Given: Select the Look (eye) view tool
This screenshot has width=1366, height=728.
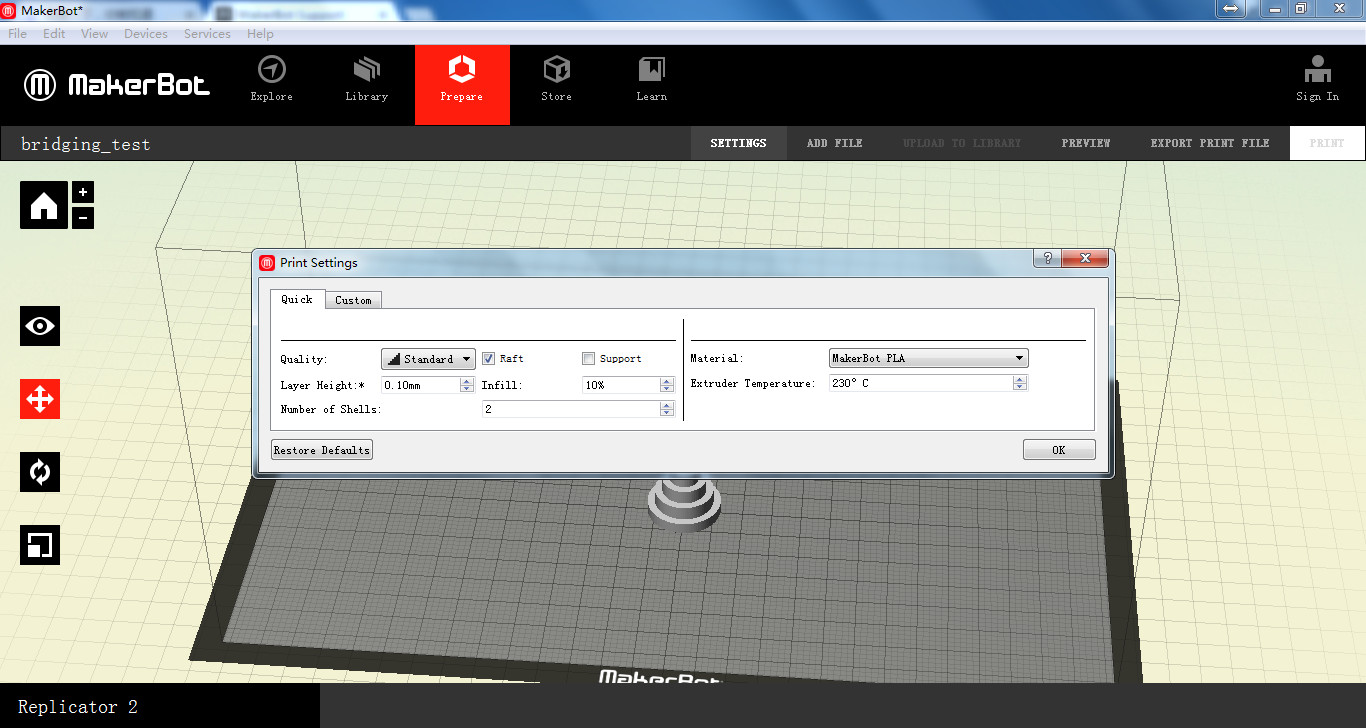Looking at the screenshot, I should pyautogui.click(x=40, y=326).
